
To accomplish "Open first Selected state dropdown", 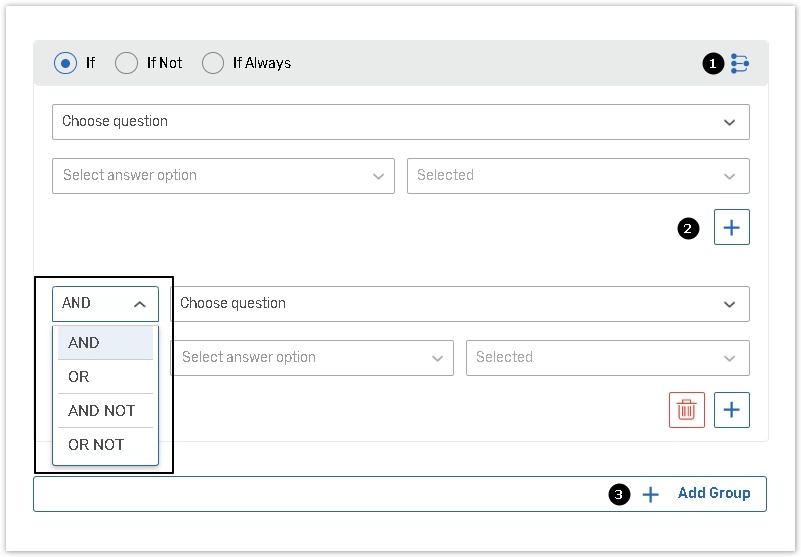I will point(577,176).
